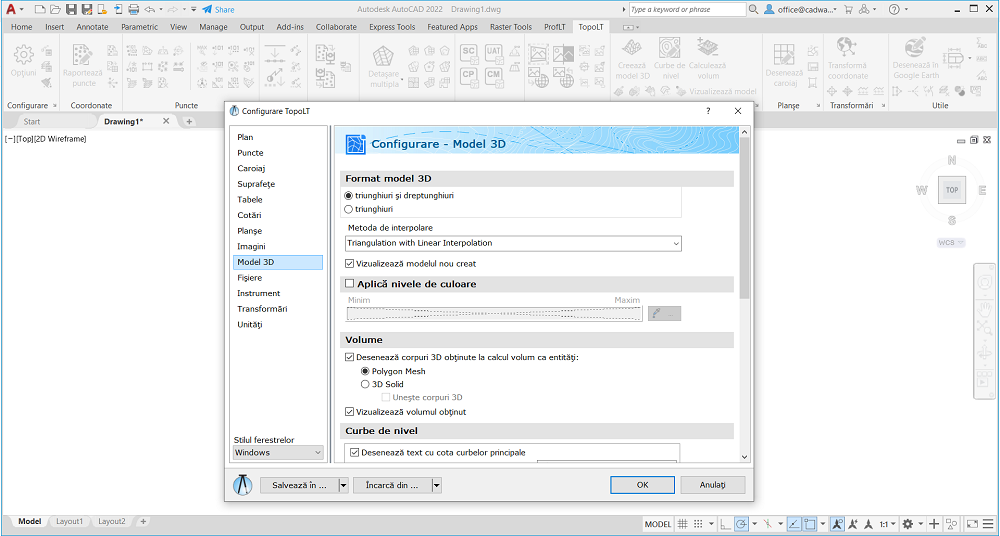The height and width of the screenshot is (536, 1000).
Task: Click the UAT ribbon icon
Action: [x=494, y=52]
